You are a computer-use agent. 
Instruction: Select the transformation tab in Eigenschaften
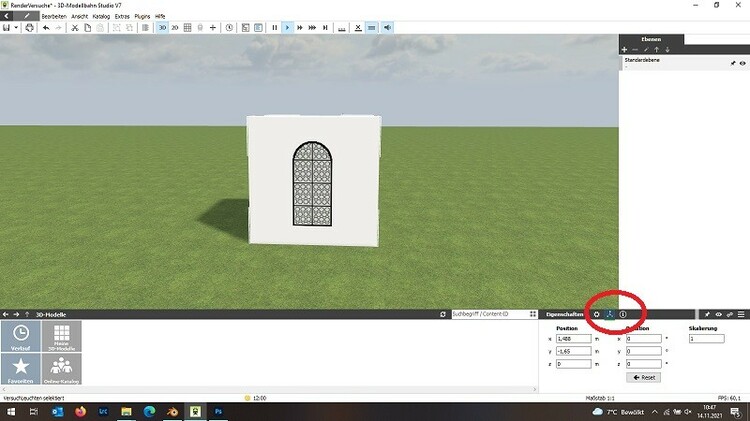pyautogui.click(x=609, y=314)
